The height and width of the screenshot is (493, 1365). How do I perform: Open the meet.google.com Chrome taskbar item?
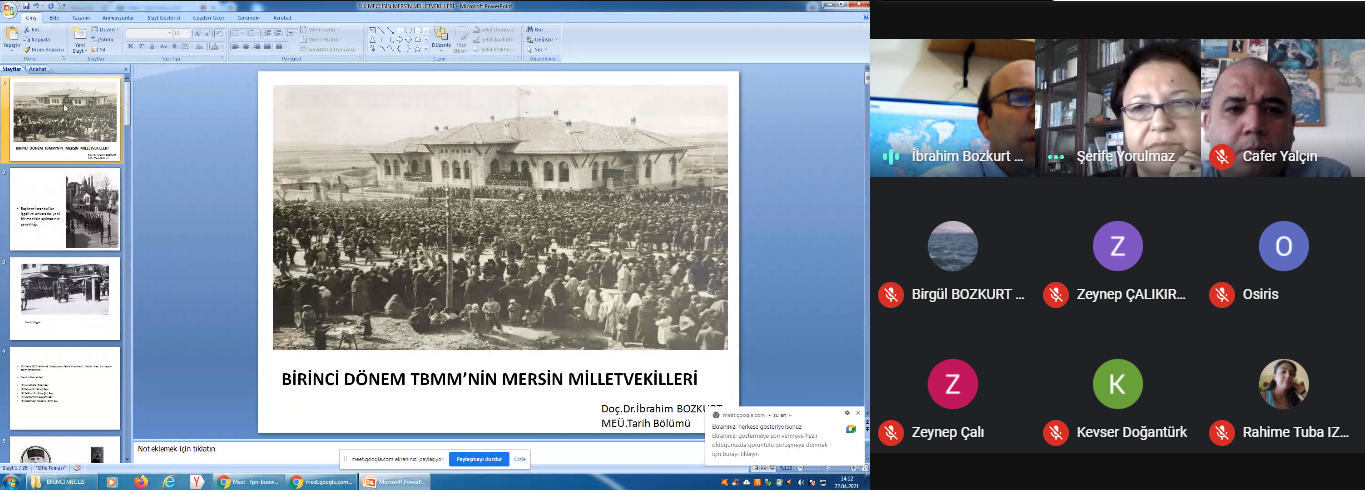322,482
